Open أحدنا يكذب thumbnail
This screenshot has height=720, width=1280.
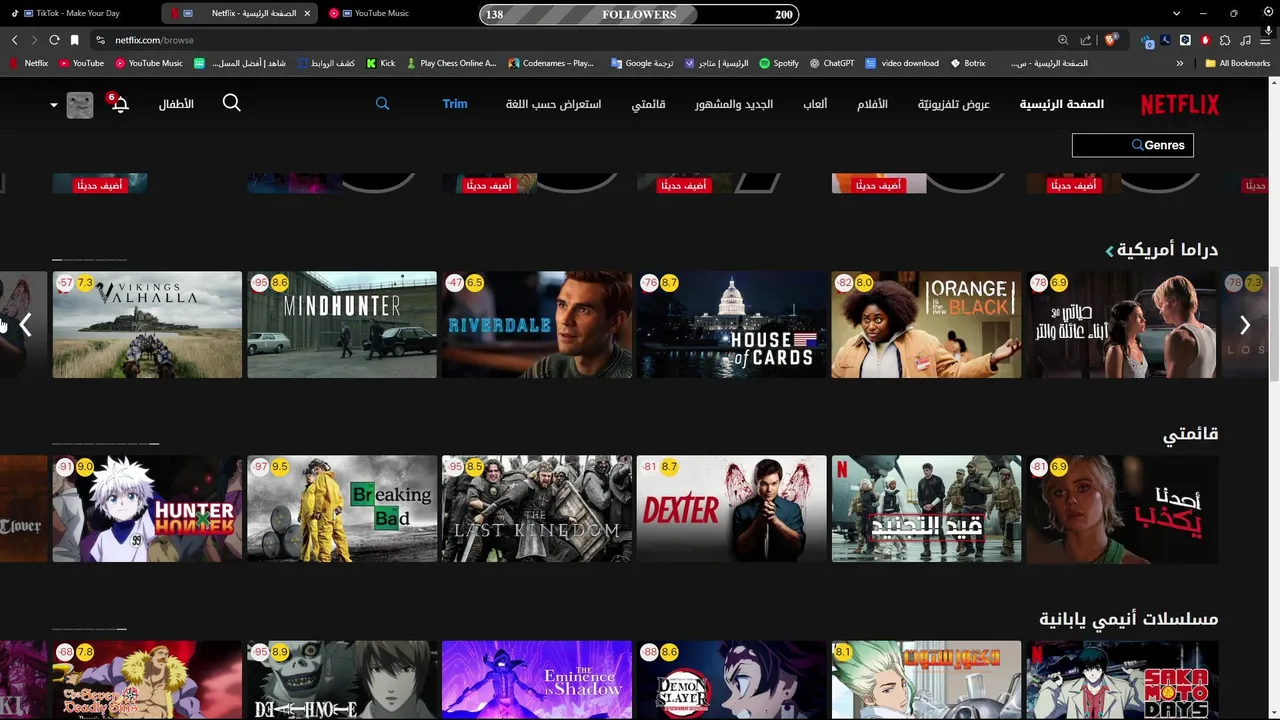[1122, 509]
